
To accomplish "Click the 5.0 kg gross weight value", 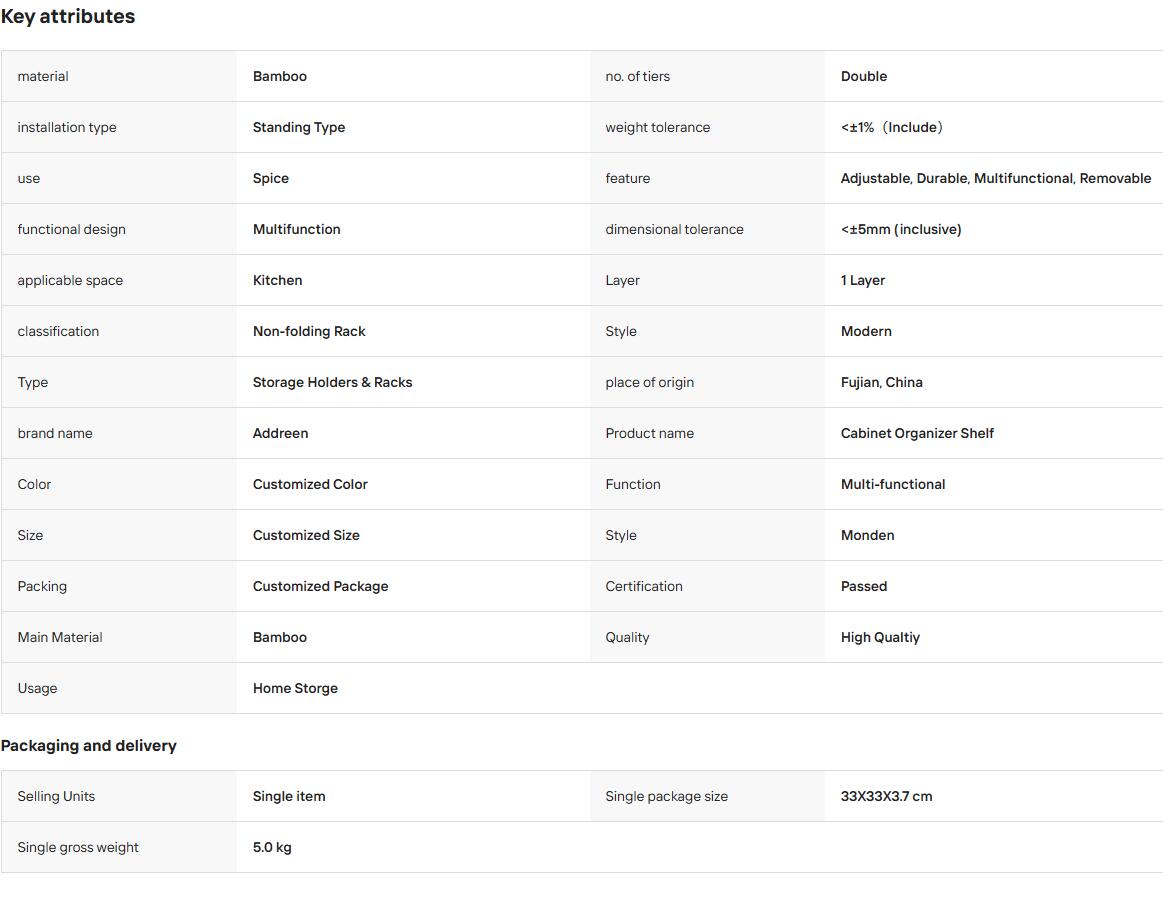I will (x=272, y=848).
